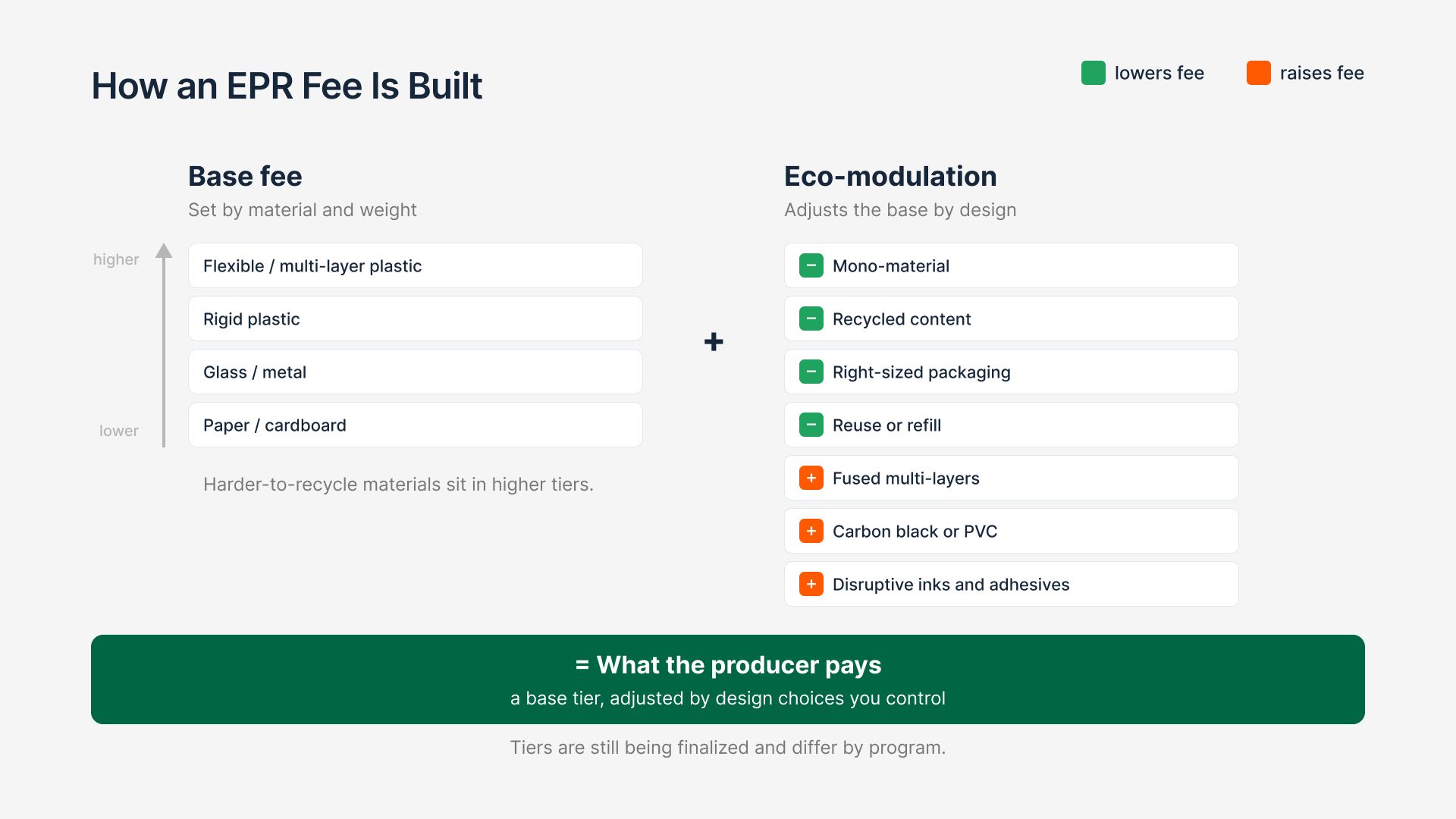Click the 'Eco-modulation' heading
Screen dimensions: 1456x819
pyautogui.click(x=890, y=176)
